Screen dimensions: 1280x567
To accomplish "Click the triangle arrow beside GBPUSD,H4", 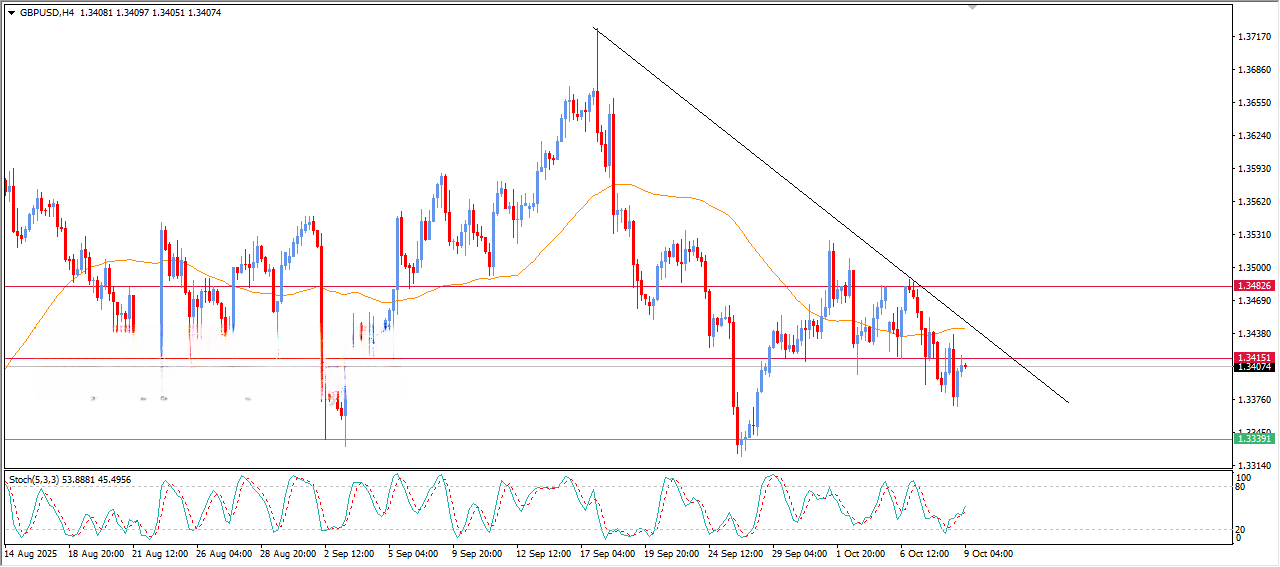I will point(12,13).
